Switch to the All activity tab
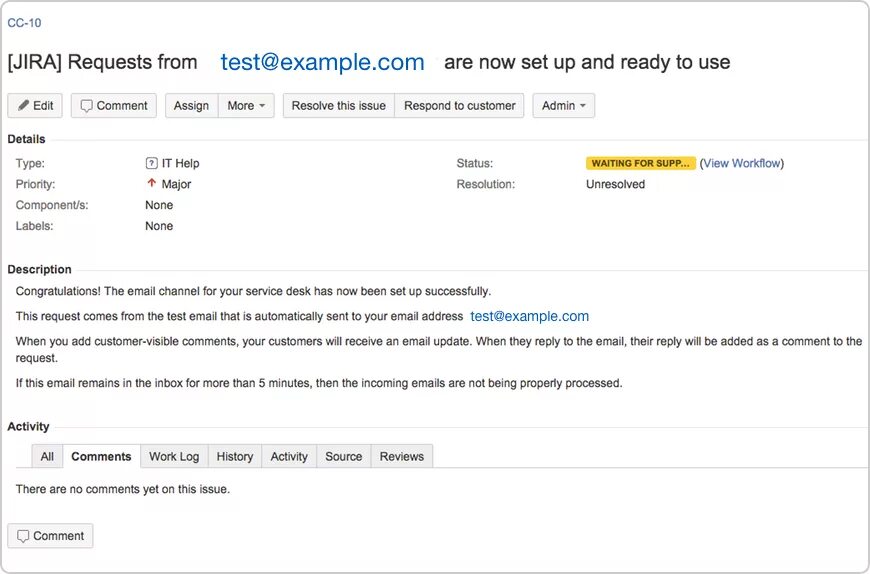This screenshot has height=574, width=870. (x=47, y=456)
